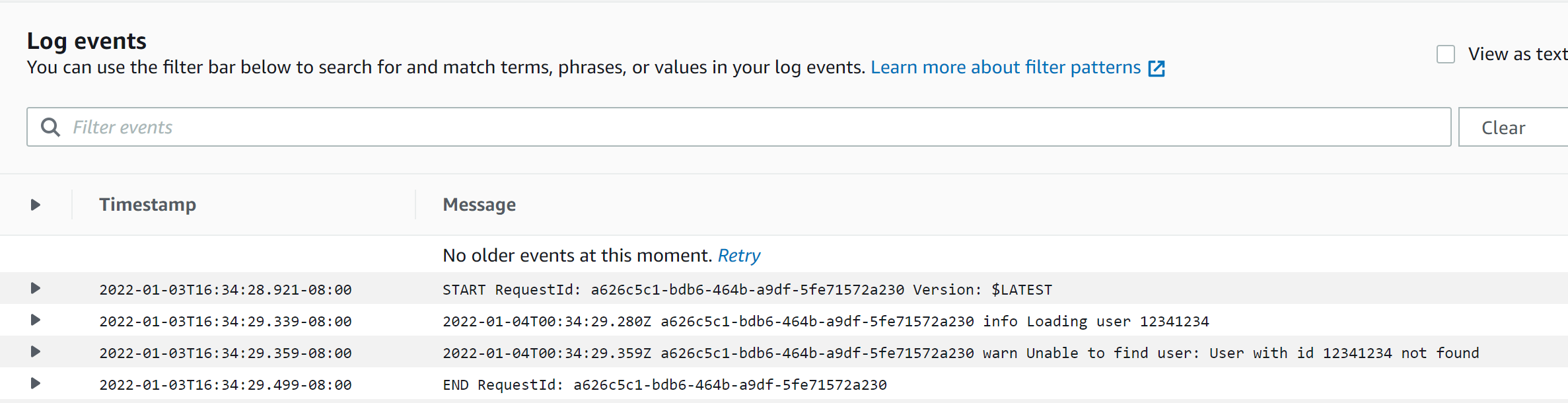Click the Timestamp column header
Screen dimensions: 1568x403
coord(148,205)
